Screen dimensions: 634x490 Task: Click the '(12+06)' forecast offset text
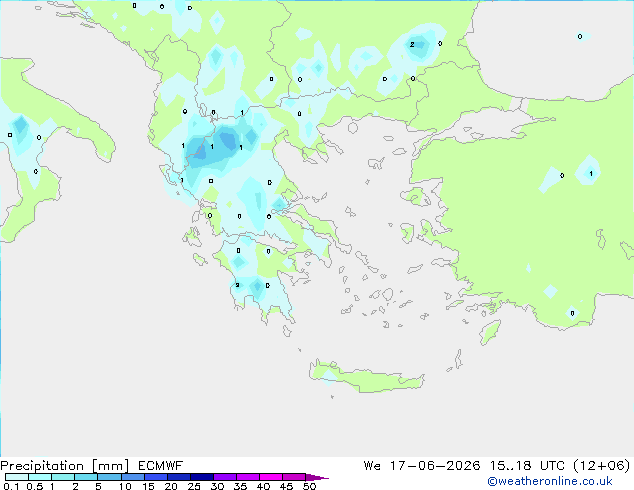[x=602, y=466]
